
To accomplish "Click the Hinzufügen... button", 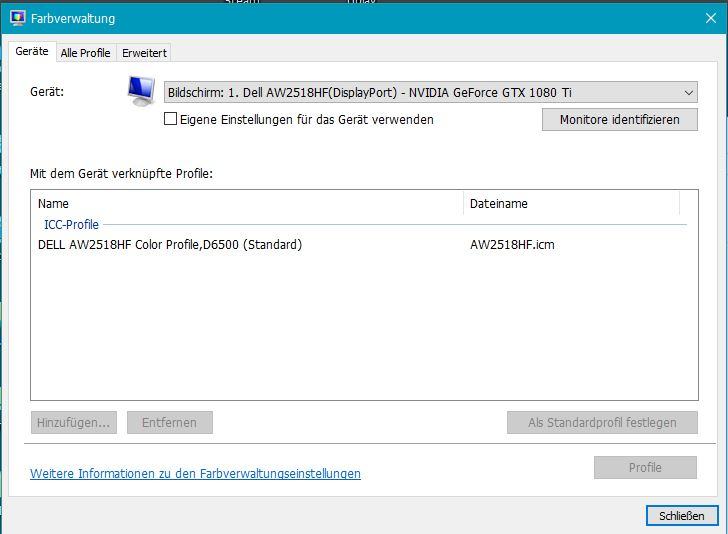I will pos(74,423).
